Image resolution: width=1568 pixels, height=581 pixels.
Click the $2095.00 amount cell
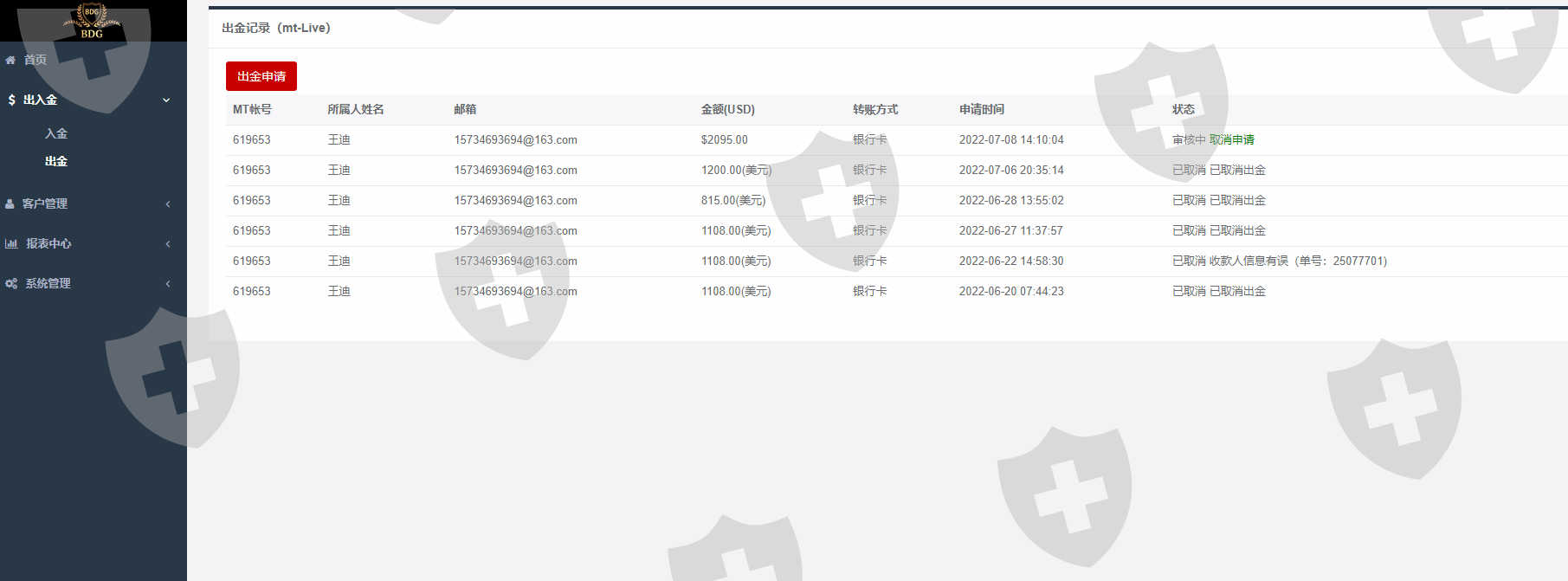[x=725, y=139]
